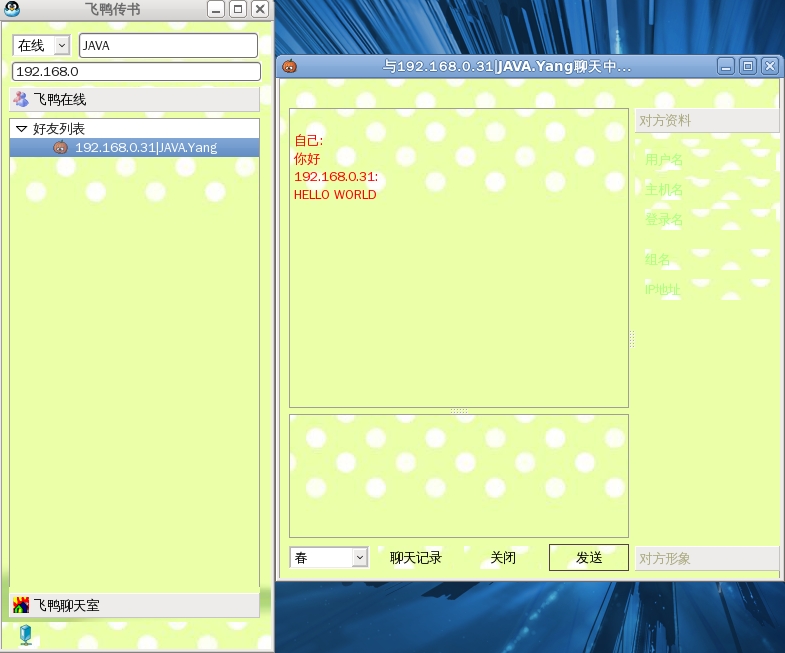Click the vertical splitter handle beside the profile panel
The image size is (785, 653).
coord(632,339)
